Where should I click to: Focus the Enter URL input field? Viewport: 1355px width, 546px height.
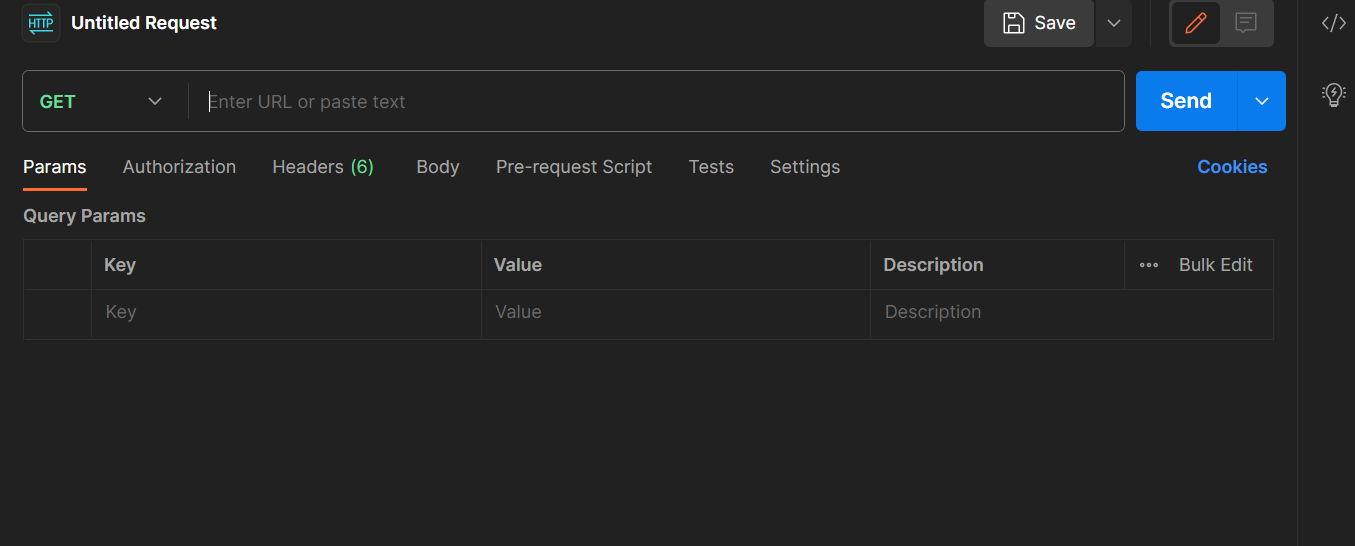660,101
